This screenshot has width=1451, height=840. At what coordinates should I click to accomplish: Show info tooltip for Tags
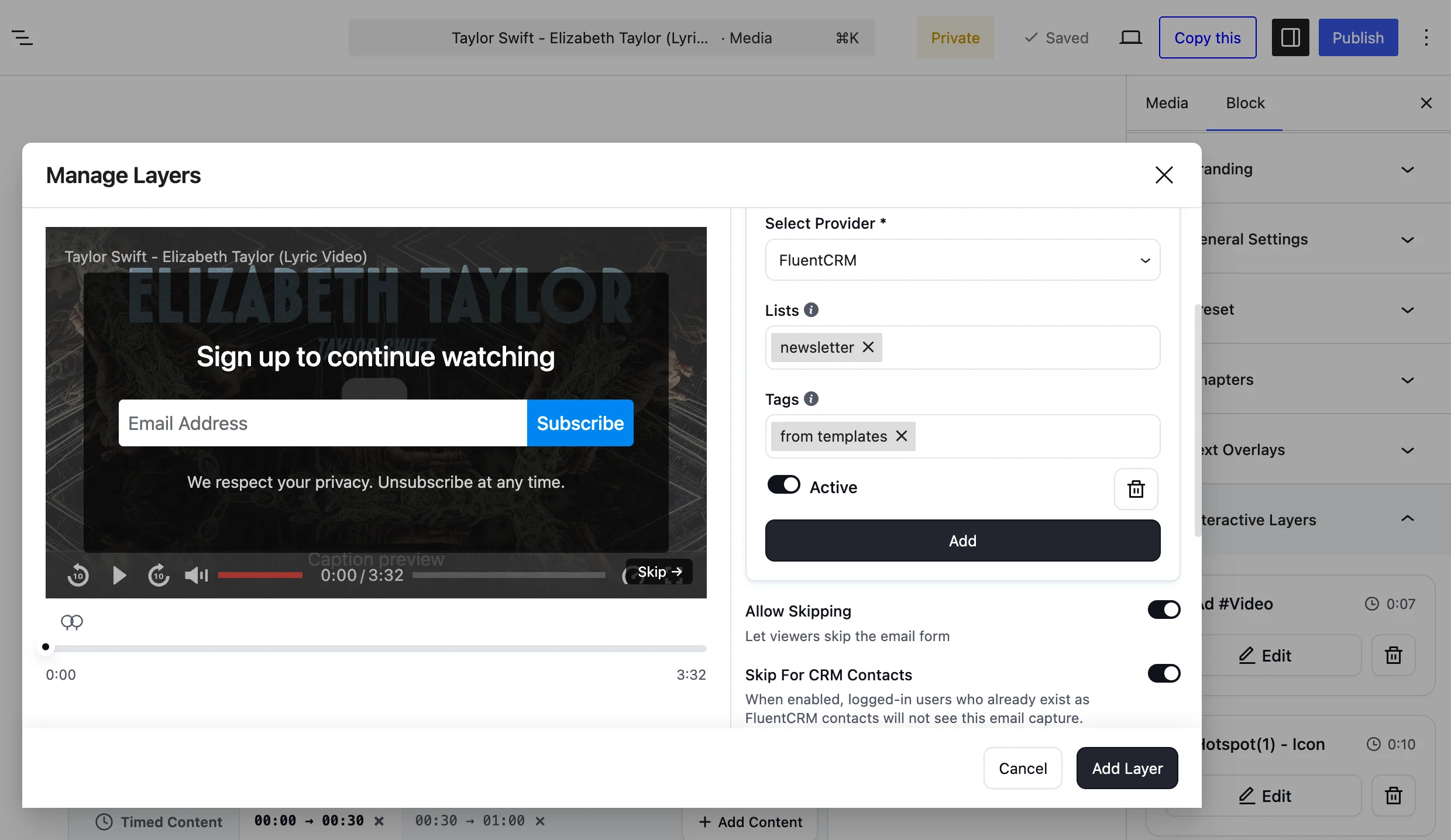(x=811, y=398)
